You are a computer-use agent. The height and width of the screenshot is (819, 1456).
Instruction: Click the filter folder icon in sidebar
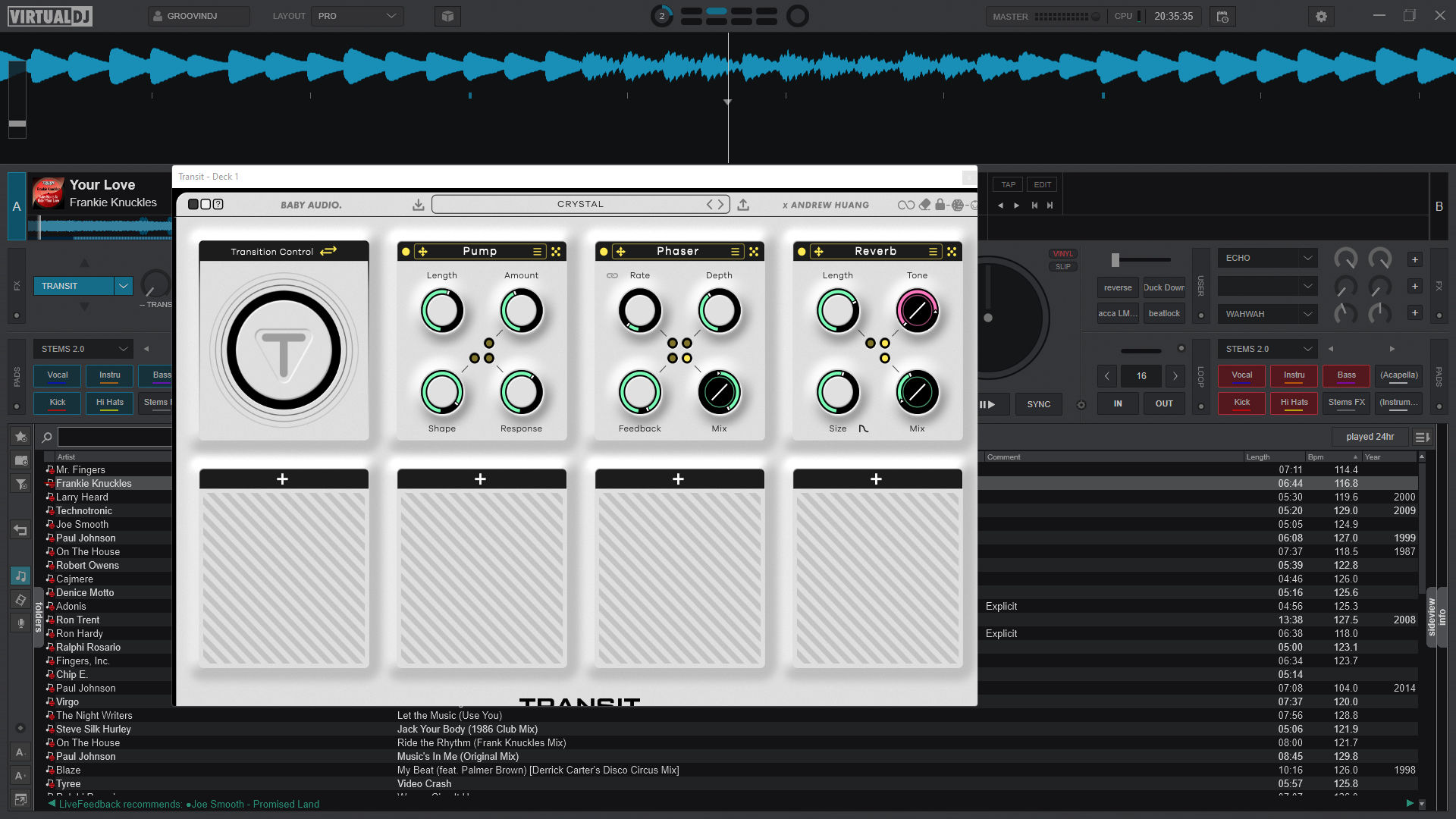tap(20, 484)
